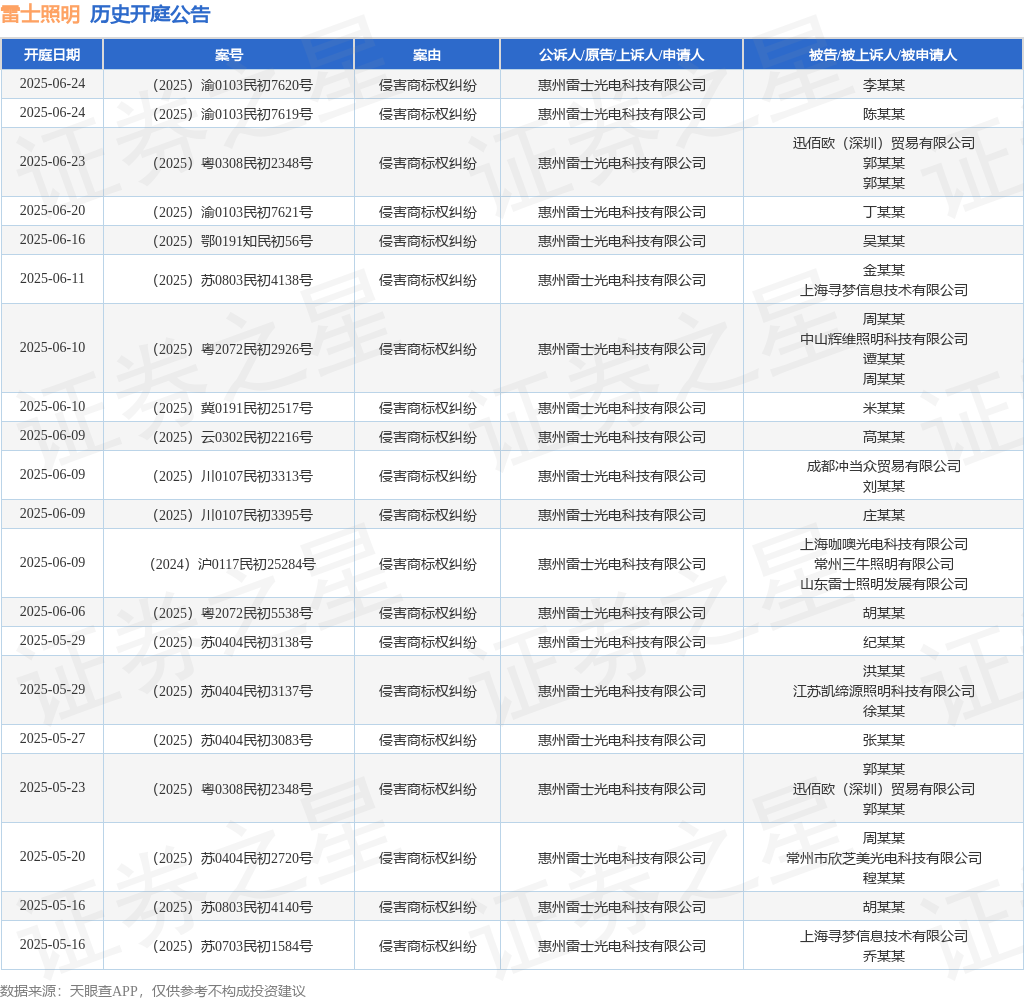Click defendant 刘某某
The width and height of the screenshot is (1024, 1000).
[x=884, y=487]
